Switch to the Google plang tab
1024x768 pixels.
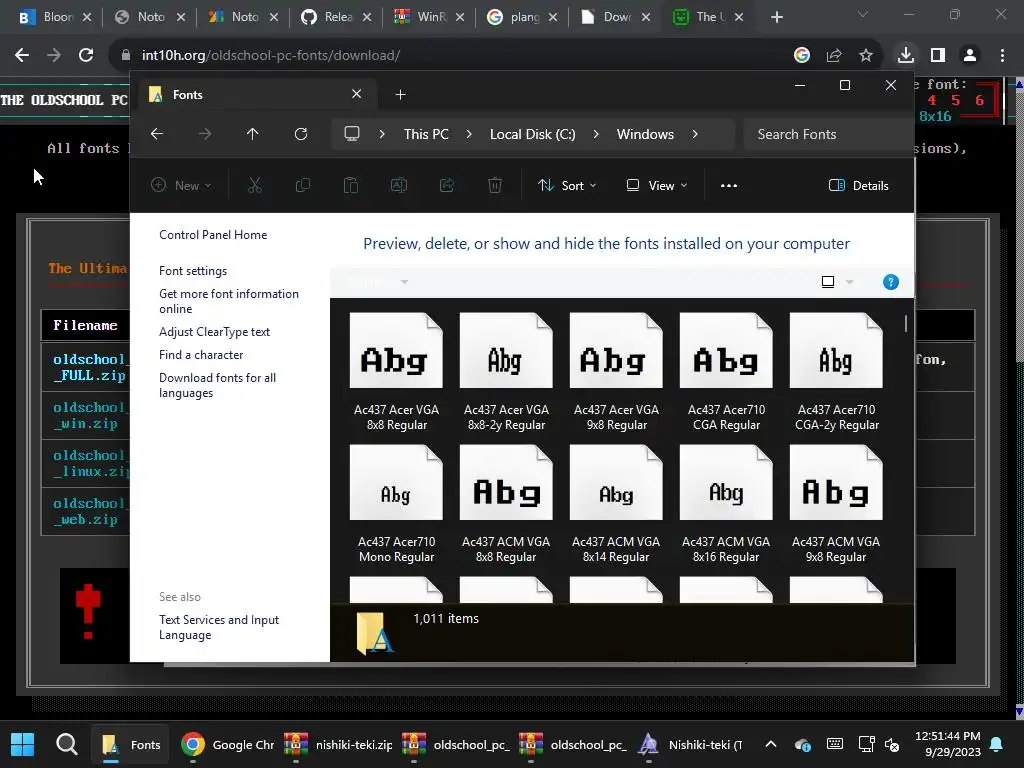tap(522, 17)
